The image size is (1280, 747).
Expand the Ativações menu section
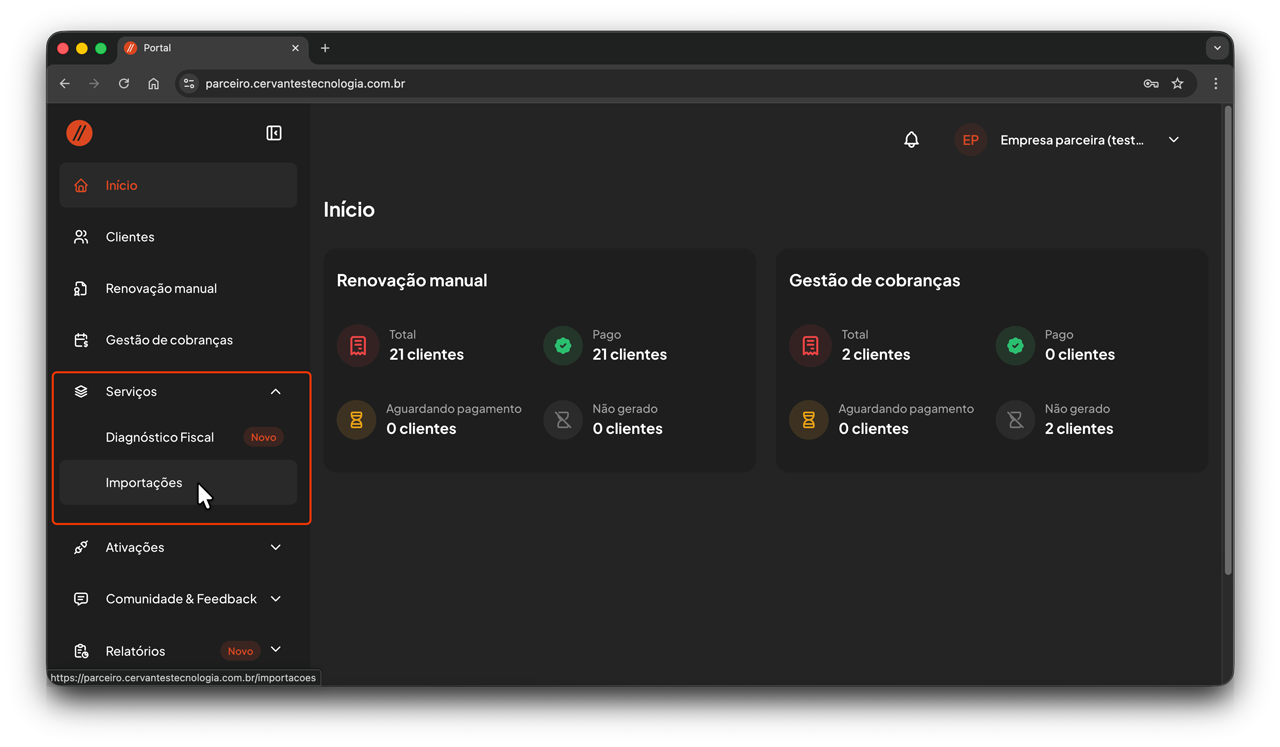click(x=275, y=547)
